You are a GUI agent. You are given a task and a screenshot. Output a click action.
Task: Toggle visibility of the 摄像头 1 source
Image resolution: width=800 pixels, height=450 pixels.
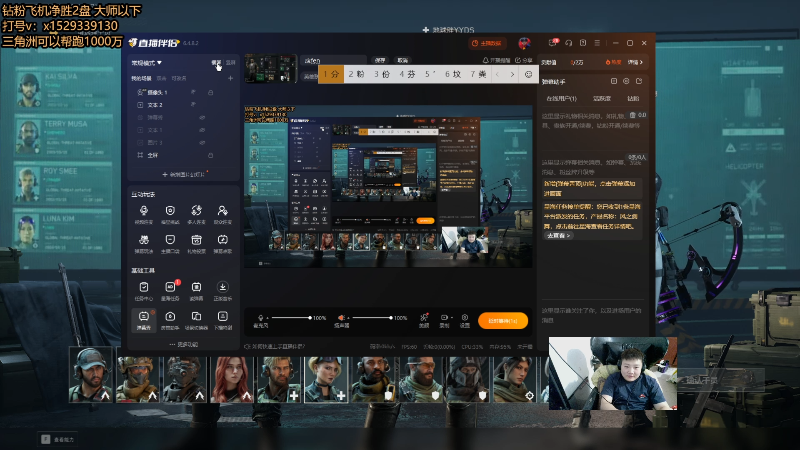coord(193,92)
